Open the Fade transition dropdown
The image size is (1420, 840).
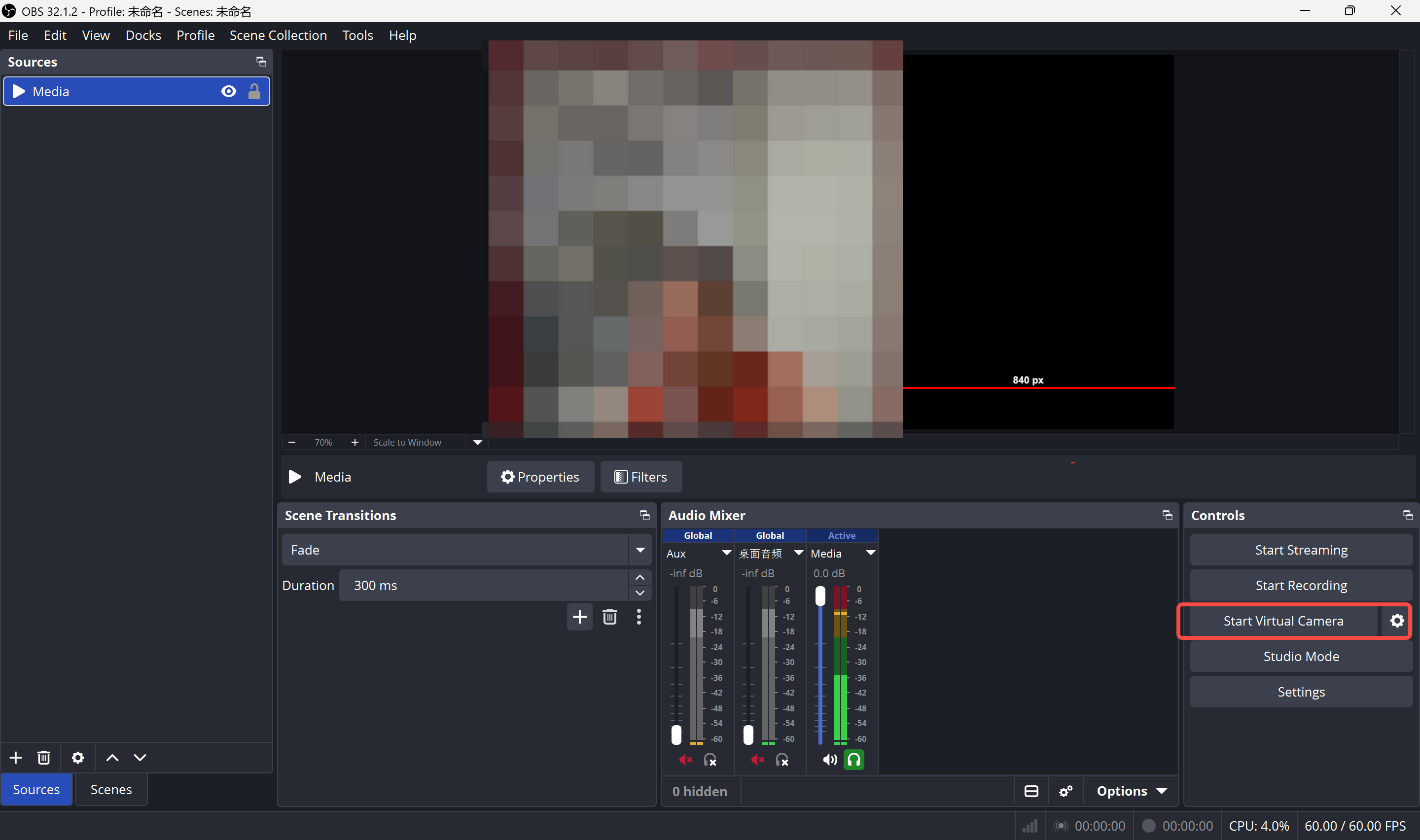point(466,550)
